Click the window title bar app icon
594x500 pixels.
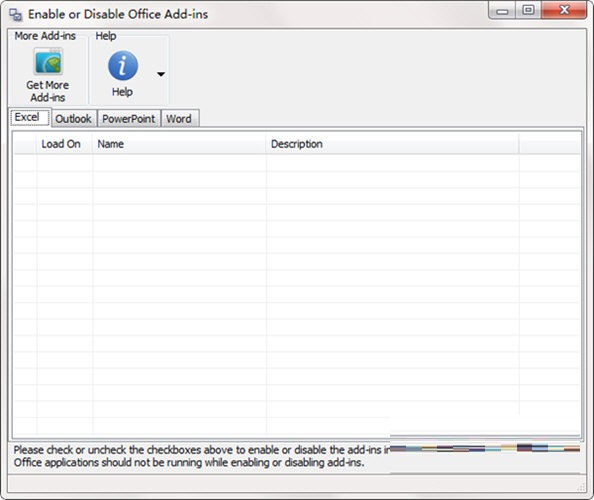point(16,14)
